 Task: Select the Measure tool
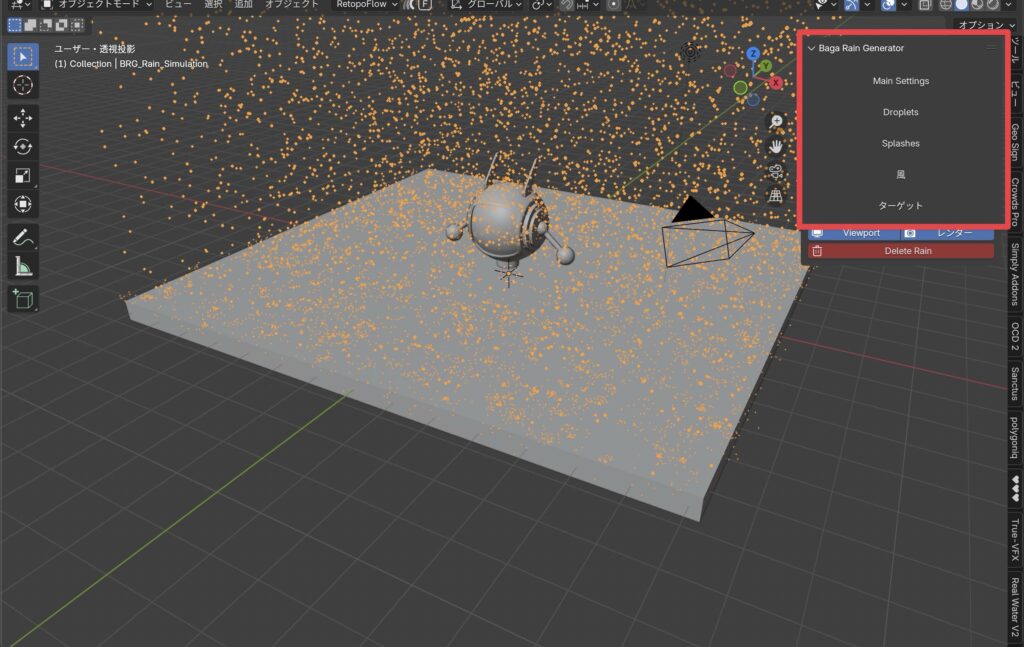(23, 266)
